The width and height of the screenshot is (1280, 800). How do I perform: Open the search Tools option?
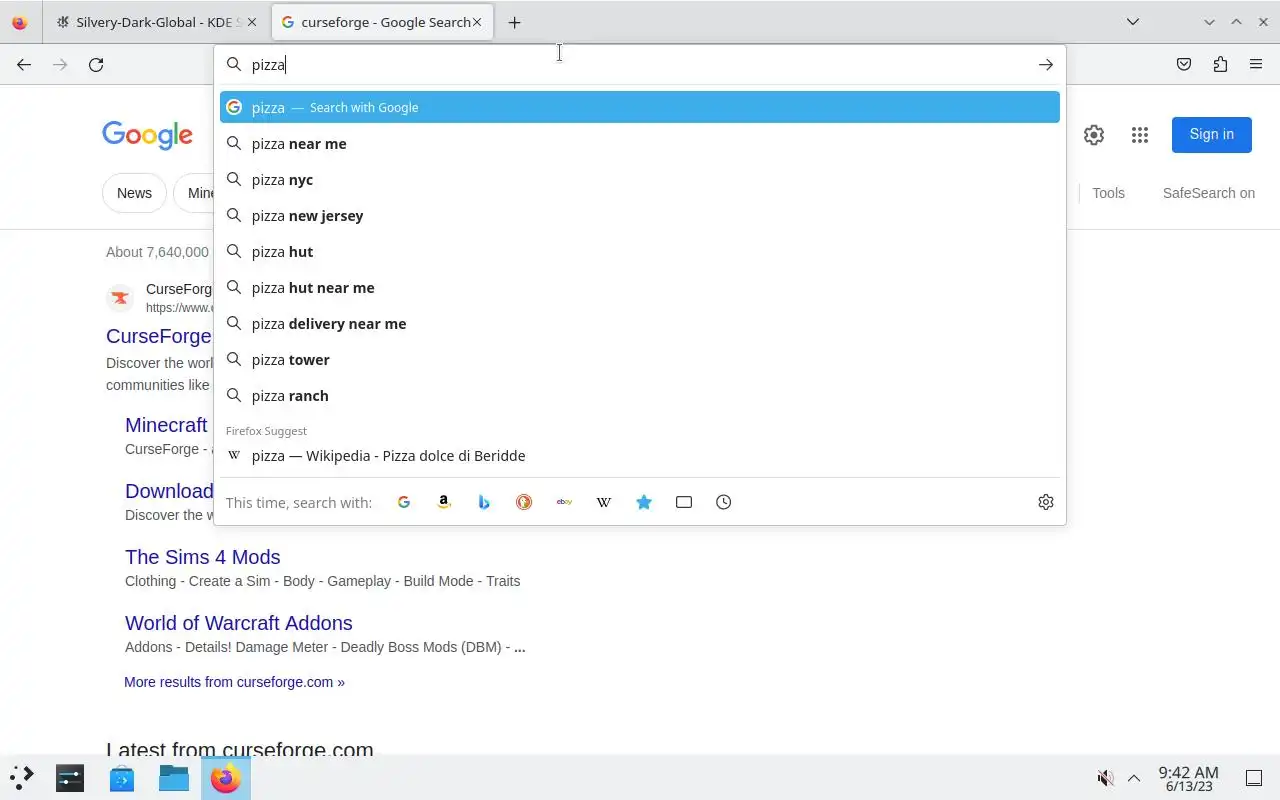1108,193
